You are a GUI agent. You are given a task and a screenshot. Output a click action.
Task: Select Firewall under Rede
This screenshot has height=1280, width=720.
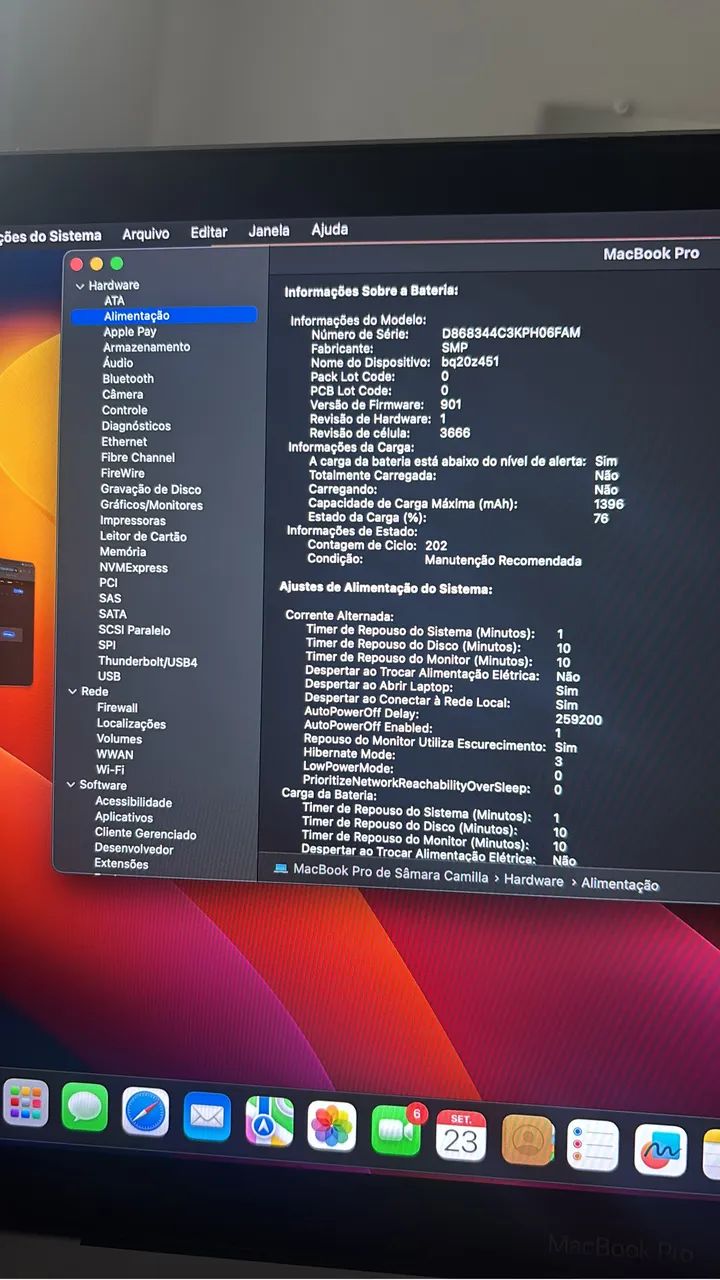pos(117,707)
